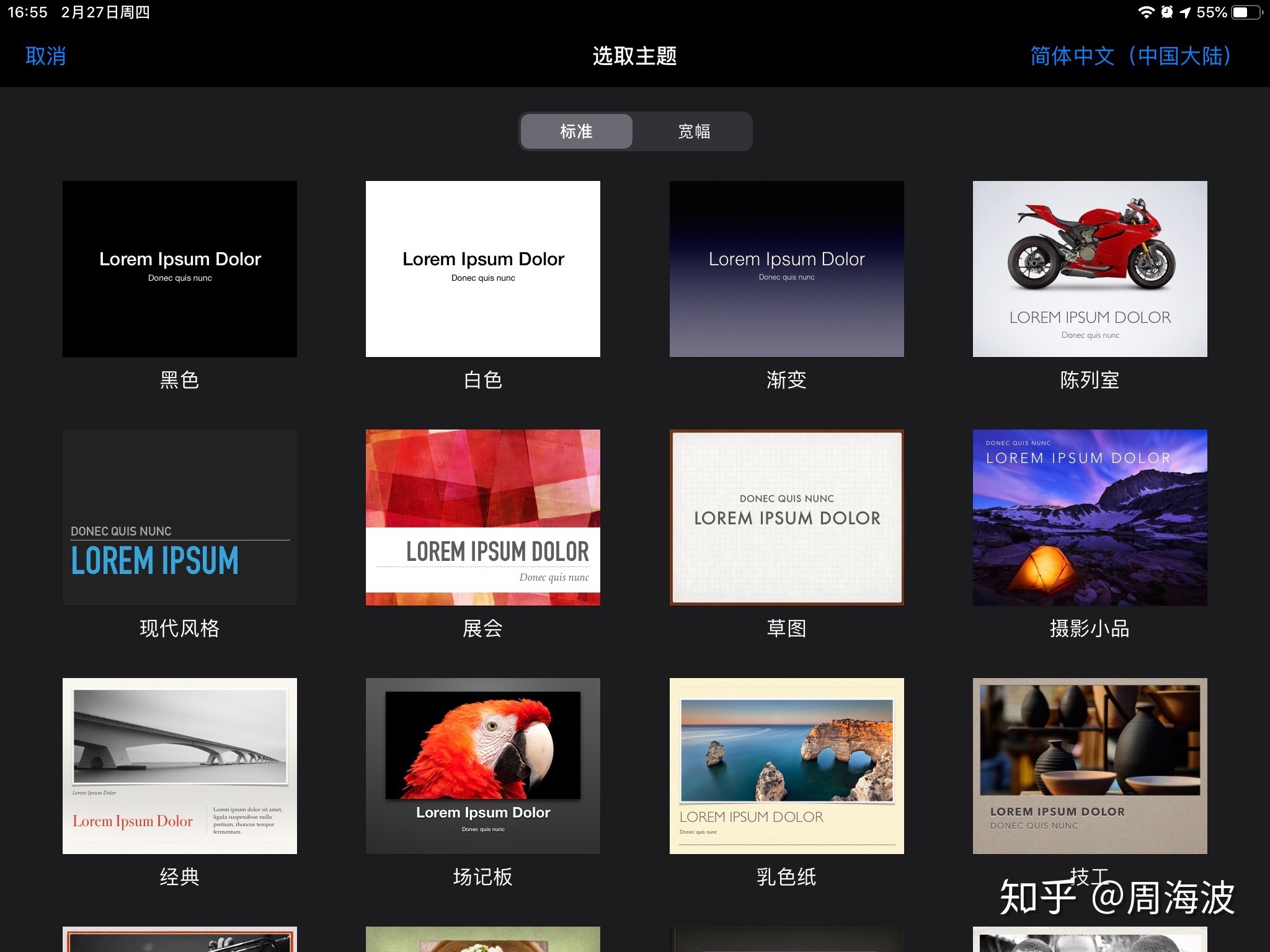Choose the 经典 bridge theme thumbnail
1270x952 pixels.
click(x=180, y=766)
